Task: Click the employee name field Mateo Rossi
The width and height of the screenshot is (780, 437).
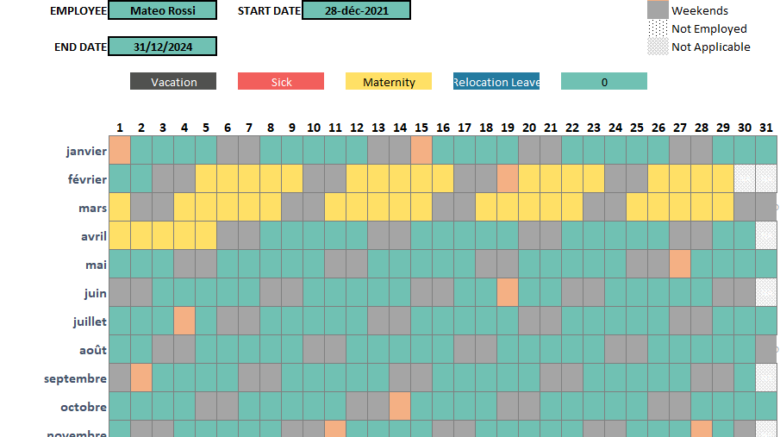Action: pyautogui.click(x=162, y=11)
